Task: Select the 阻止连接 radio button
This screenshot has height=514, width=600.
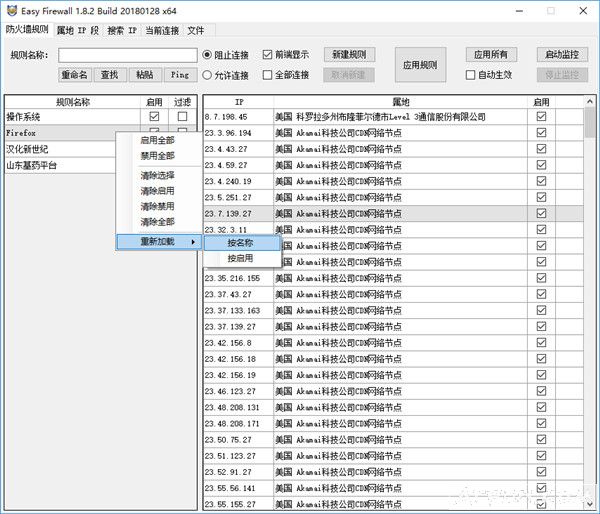Action: point(207,54)
